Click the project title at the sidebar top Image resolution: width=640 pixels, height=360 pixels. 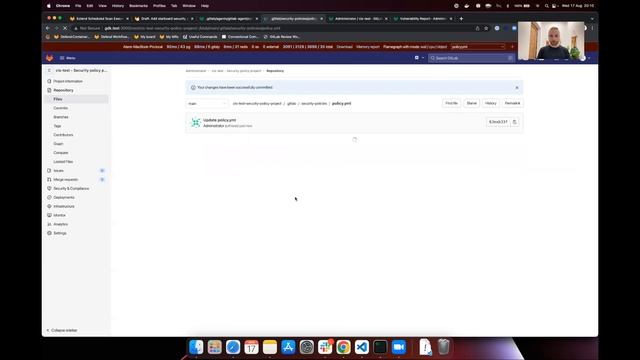81,71
